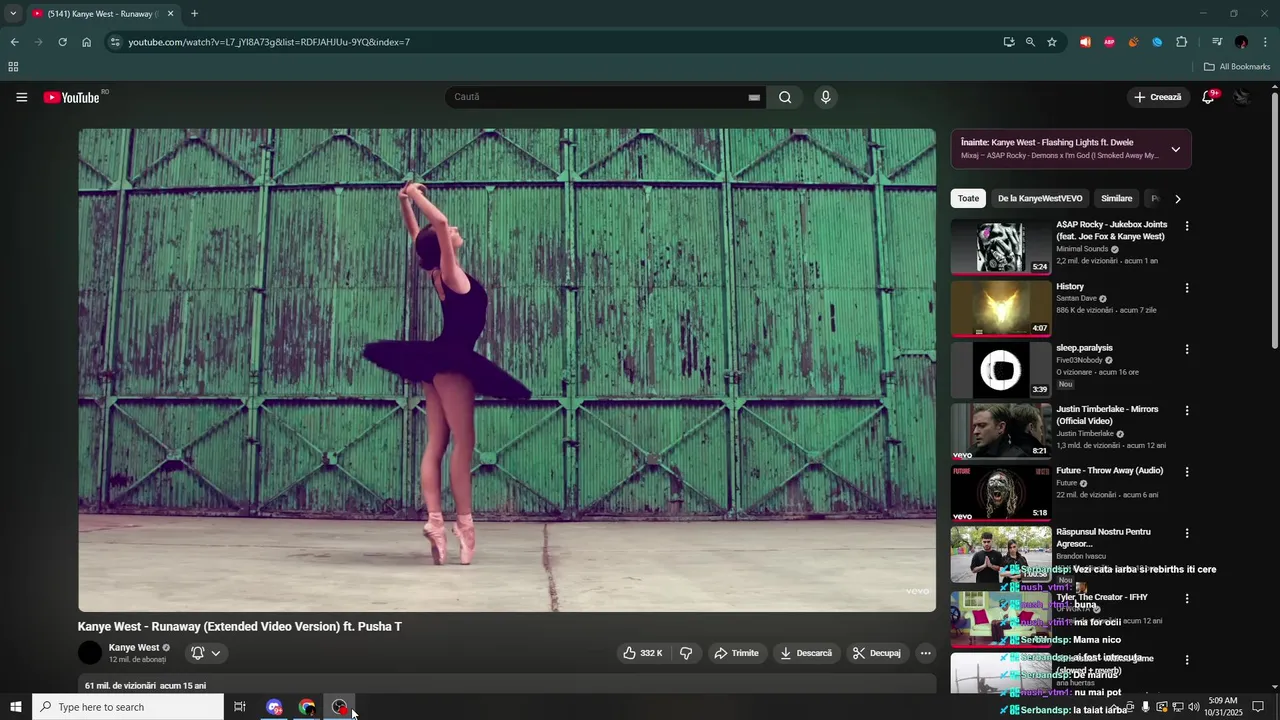1280x720 pixels.
Task: Install app icon in address bar
Action: pyautogui.click(x=1009, y=42)
